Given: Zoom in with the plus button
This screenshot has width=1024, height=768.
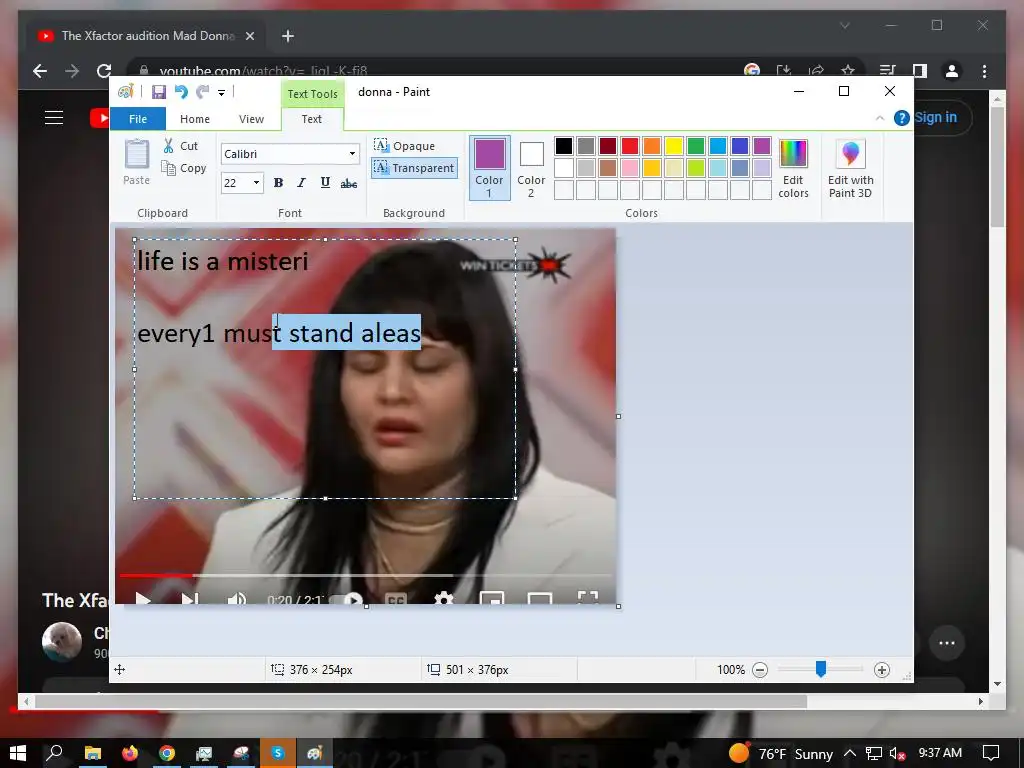Looking at the screenshot, I should [x=882, y=670].
